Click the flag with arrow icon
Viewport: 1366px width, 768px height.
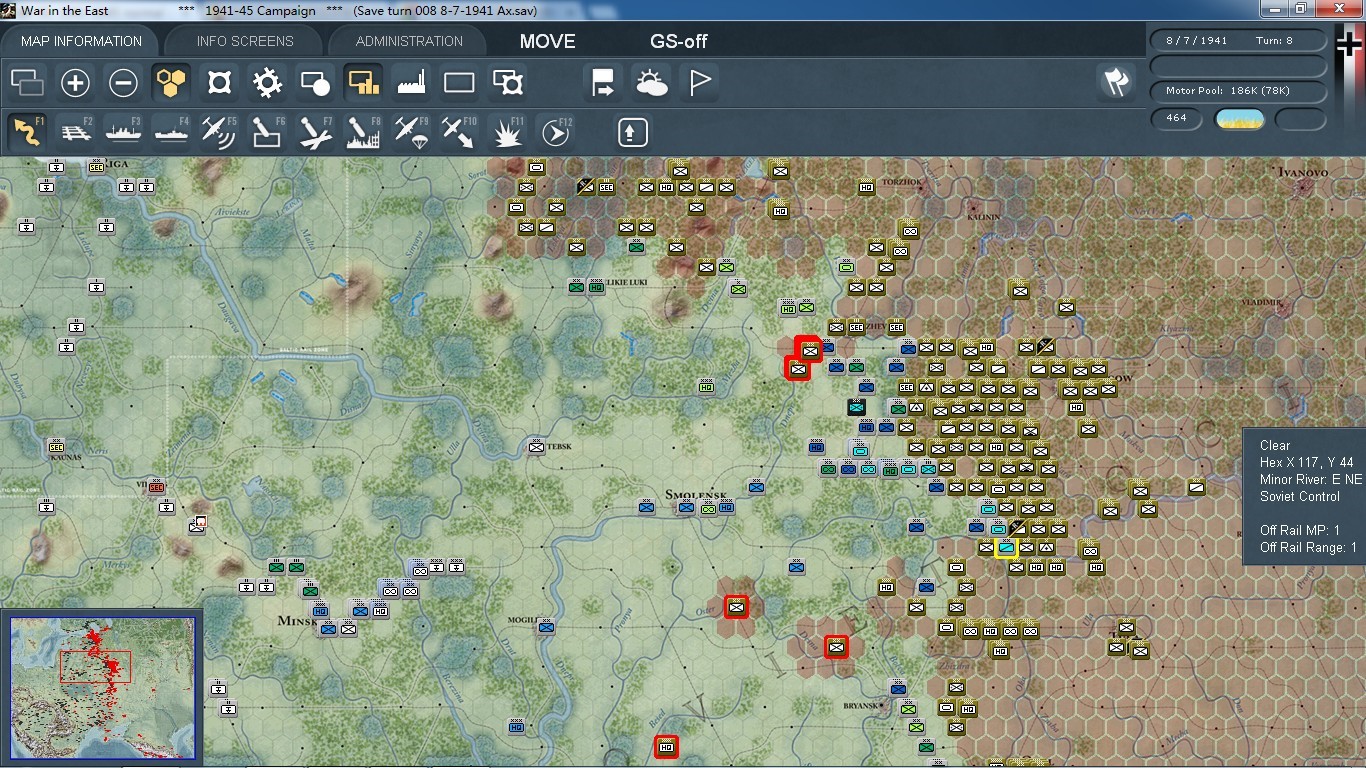[x=603, y=82]
